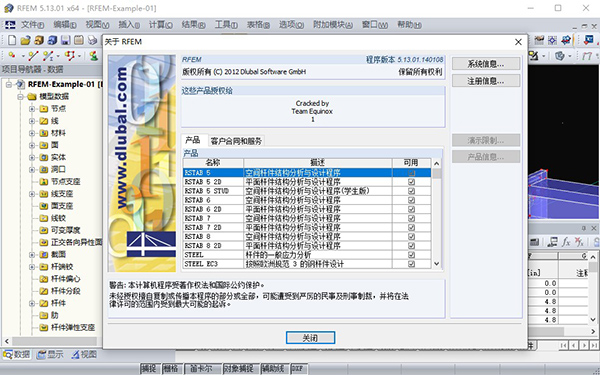
Task: Click the nodal support tool icon
Action: (x=93, y=56)
